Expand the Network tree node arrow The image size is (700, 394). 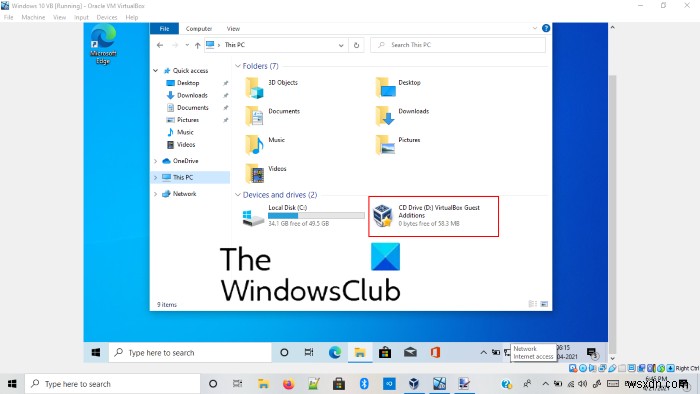155,194
